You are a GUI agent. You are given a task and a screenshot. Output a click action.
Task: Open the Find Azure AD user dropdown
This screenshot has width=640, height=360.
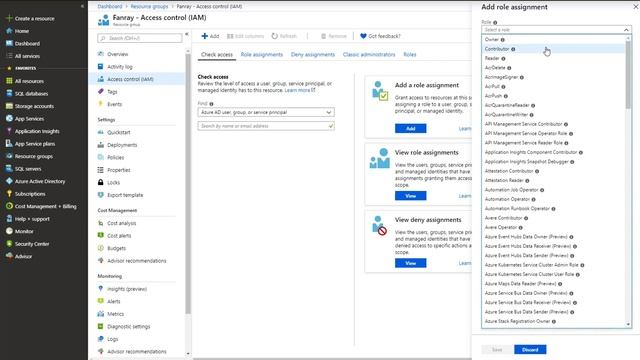click(x=266, y=112)
